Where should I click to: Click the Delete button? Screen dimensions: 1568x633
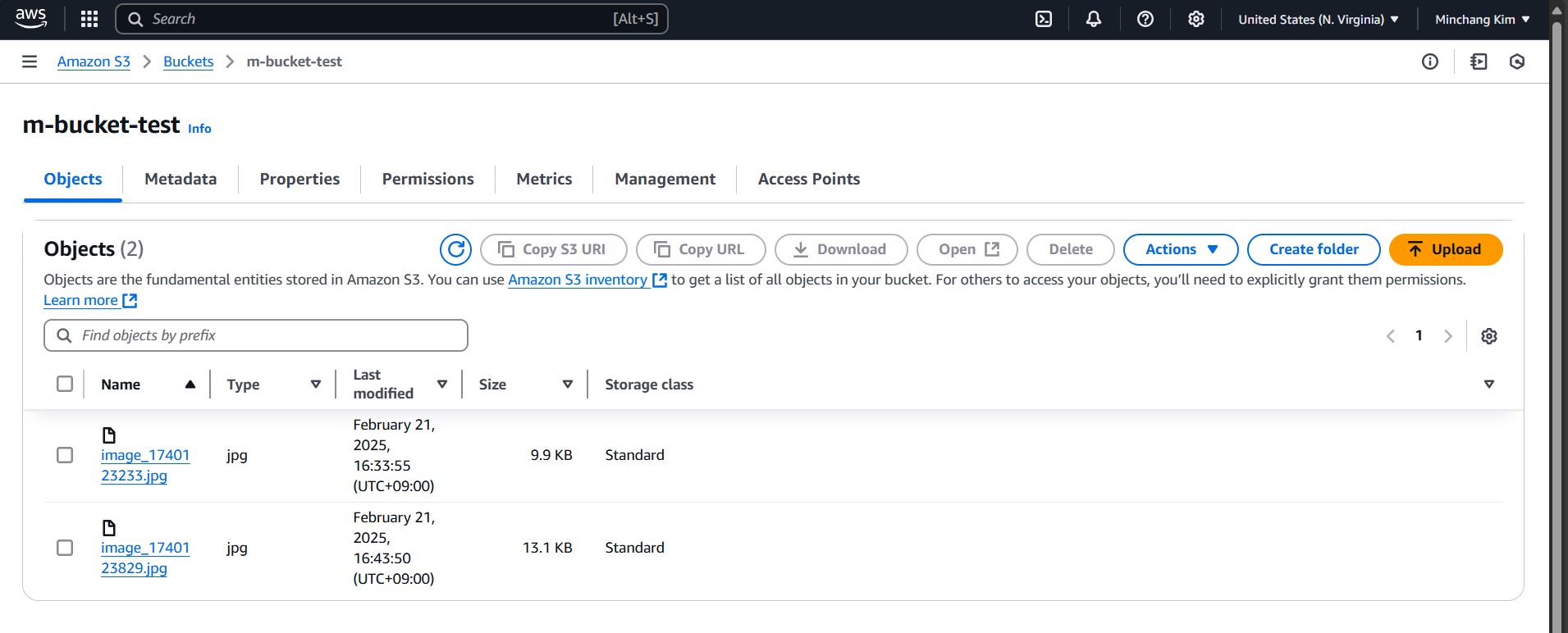coord(1071,249)
